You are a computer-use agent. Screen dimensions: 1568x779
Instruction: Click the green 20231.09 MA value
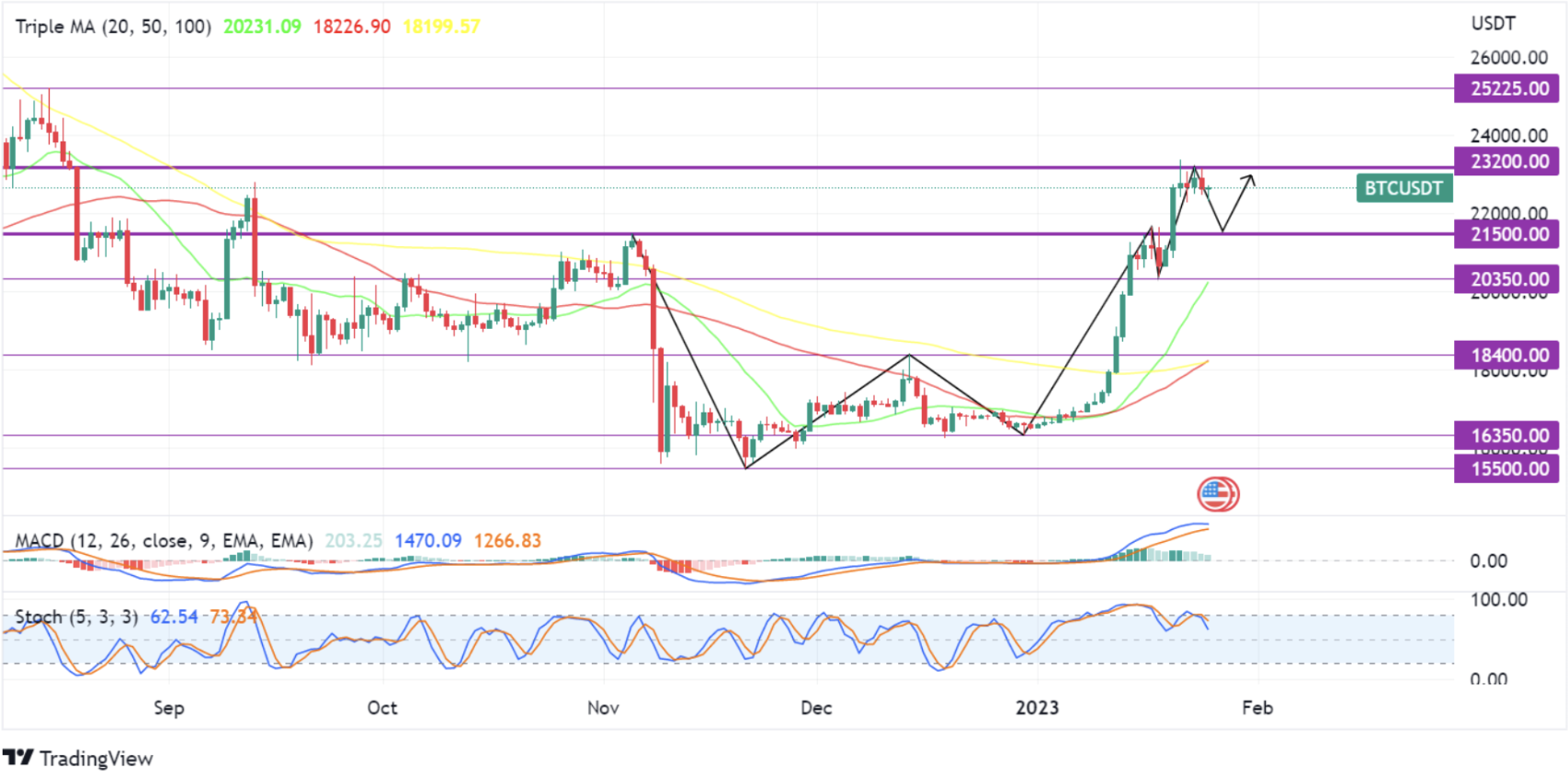point(262,27)
